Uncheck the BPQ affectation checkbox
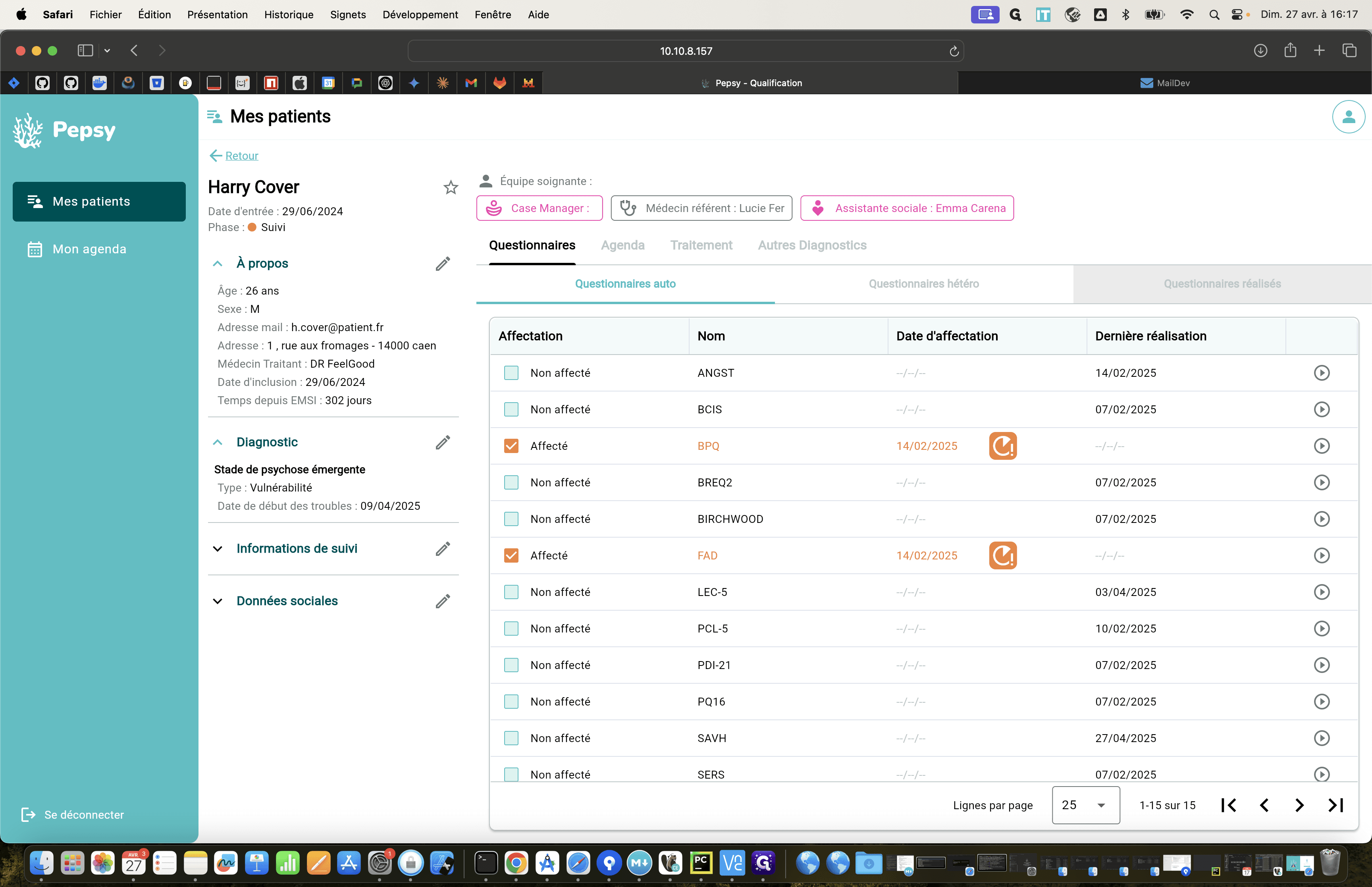The image size is (1372, 887). click(511, 446)
